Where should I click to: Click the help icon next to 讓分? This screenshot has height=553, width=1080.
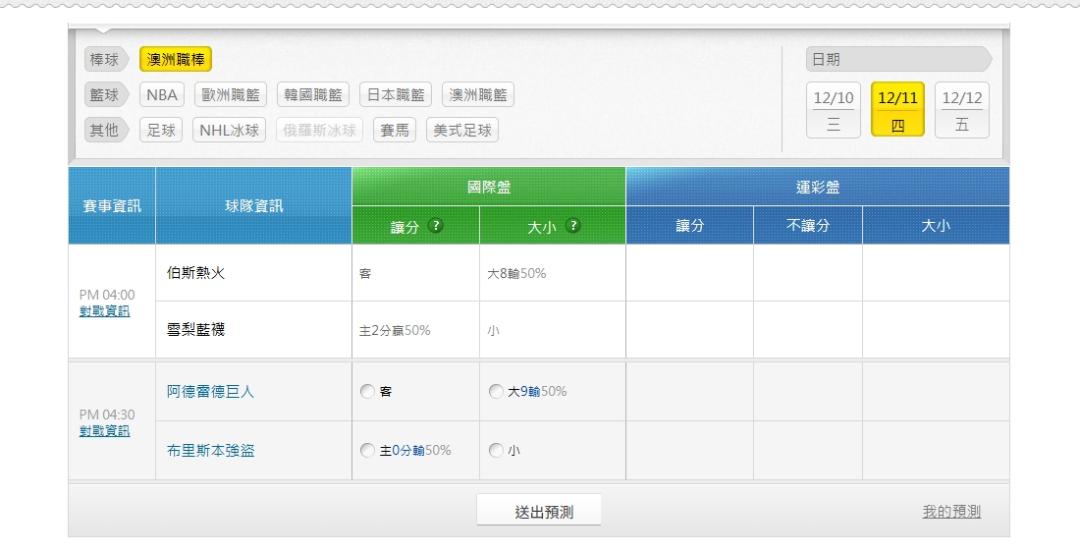coord(436,226)
